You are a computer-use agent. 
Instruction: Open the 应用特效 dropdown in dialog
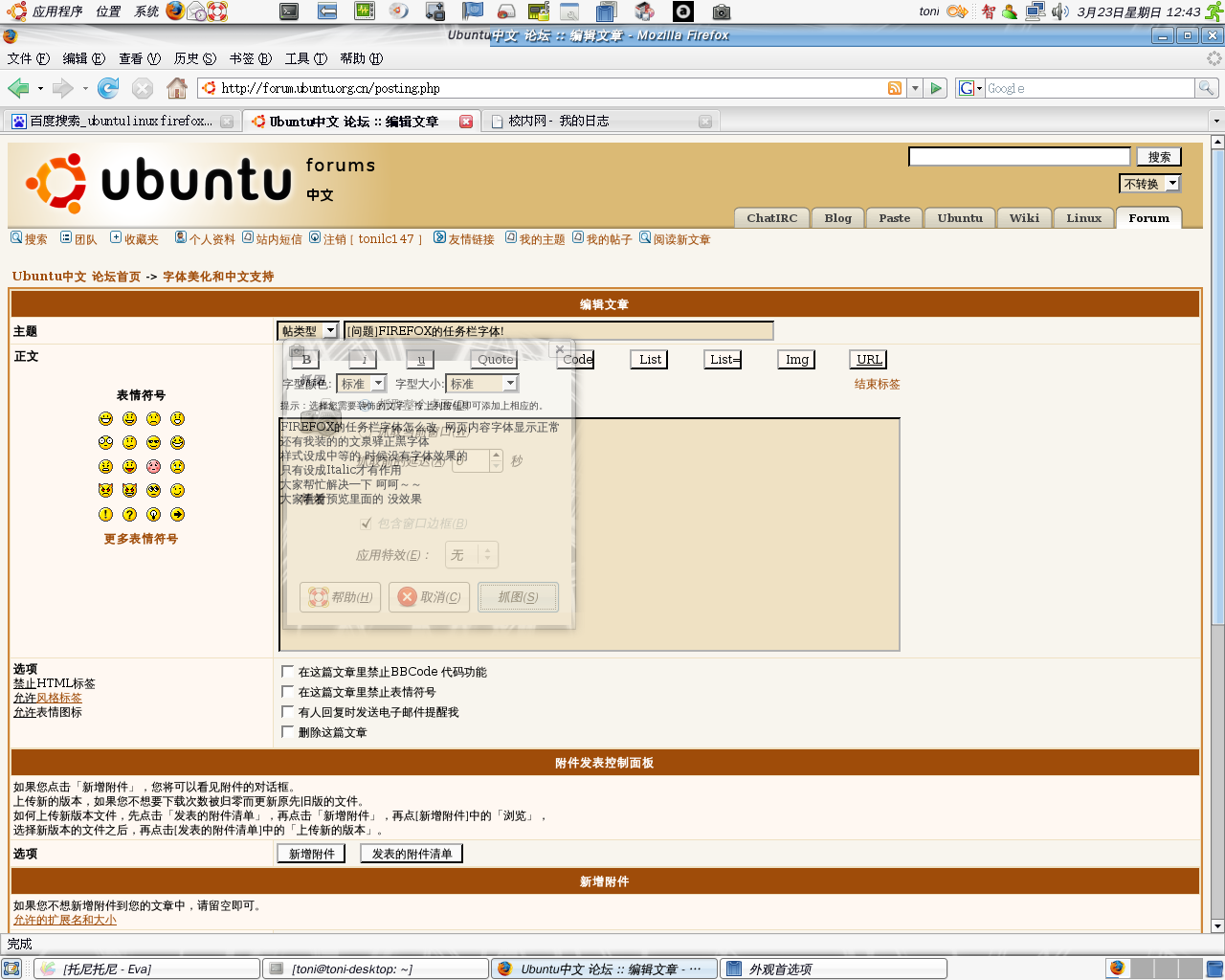point(473,555)
